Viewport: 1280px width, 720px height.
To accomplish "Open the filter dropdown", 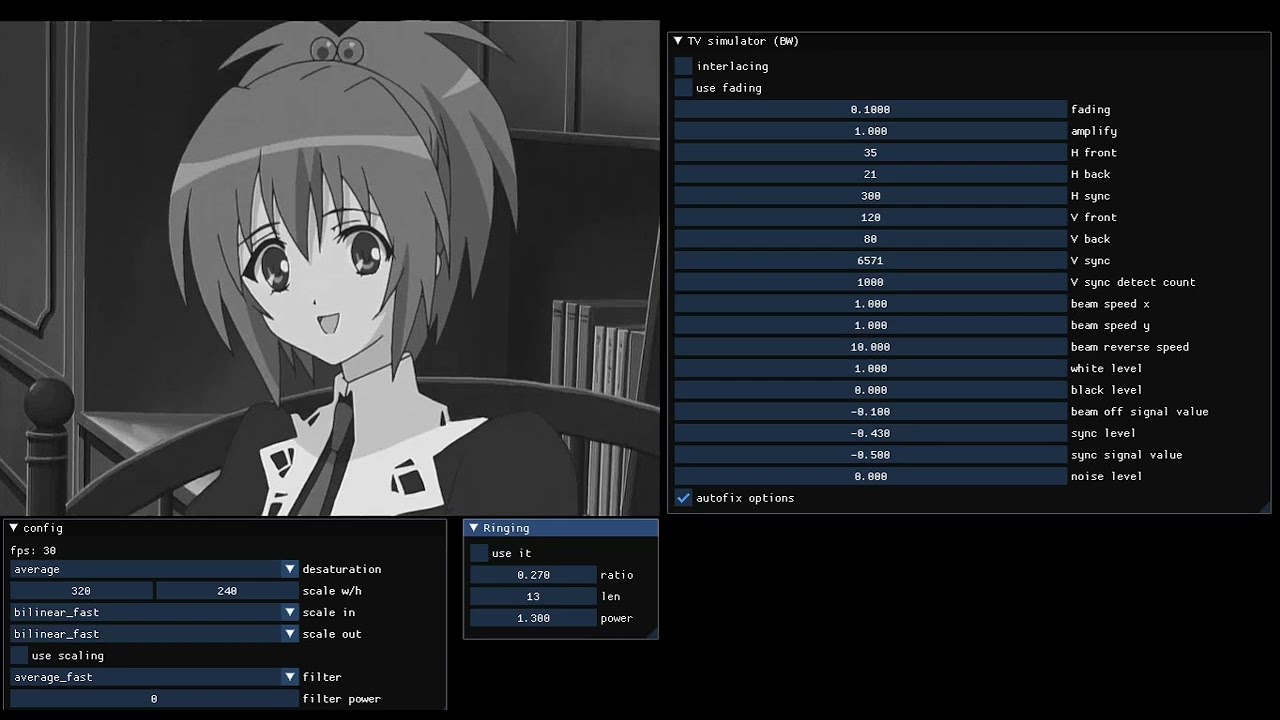I will coord(154,677).
